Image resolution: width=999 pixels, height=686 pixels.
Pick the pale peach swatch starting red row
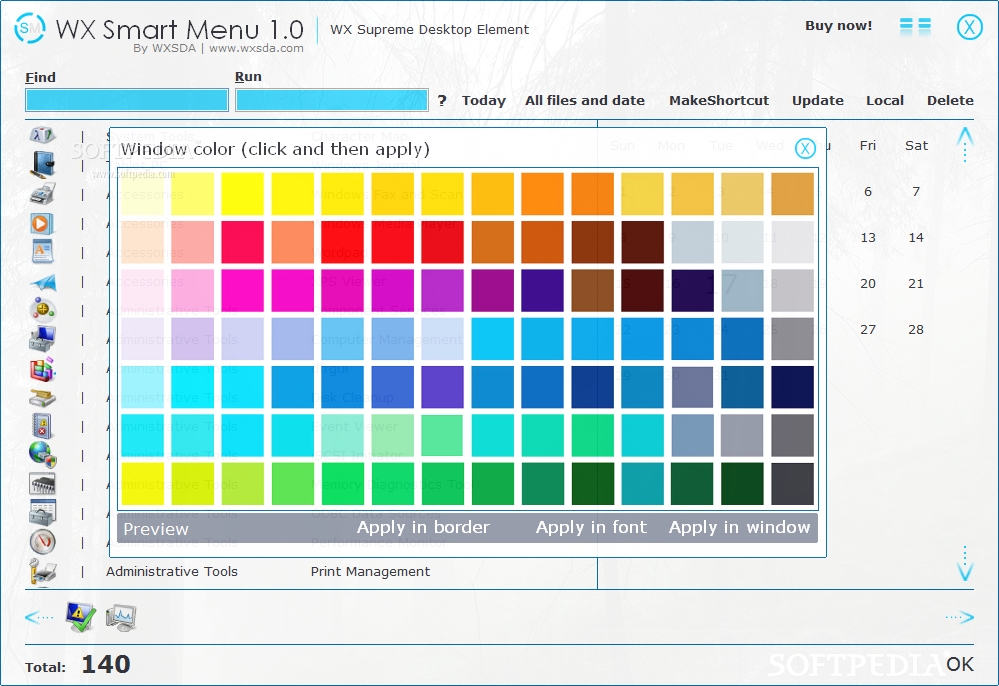pos(143,242)
